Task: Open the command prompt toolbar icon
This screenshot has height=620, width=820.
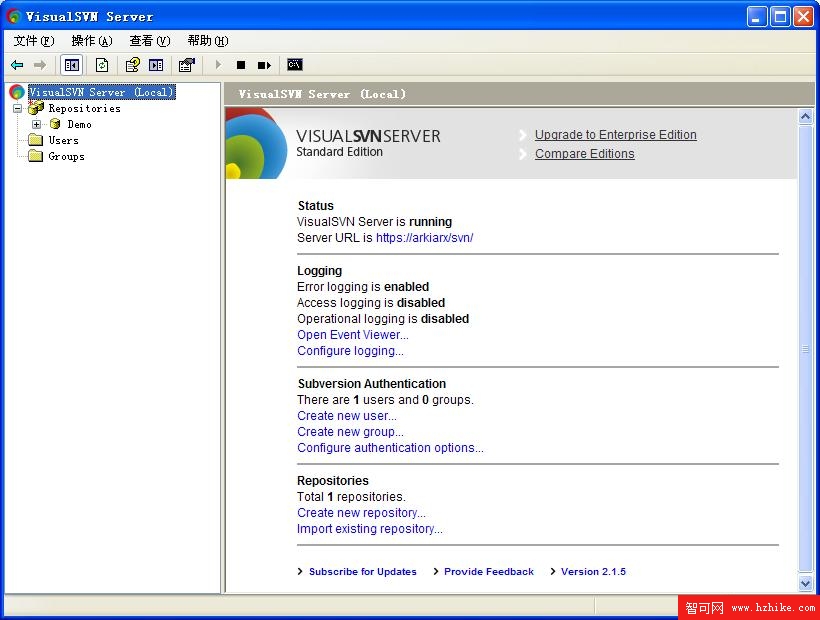Action: click(x=295, y=64)
